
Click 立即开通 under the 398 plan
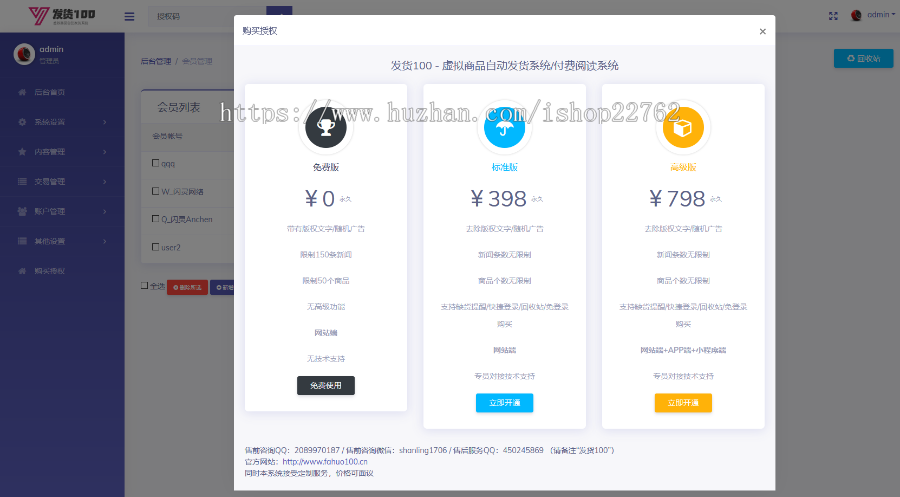click(x=505, y=403)
